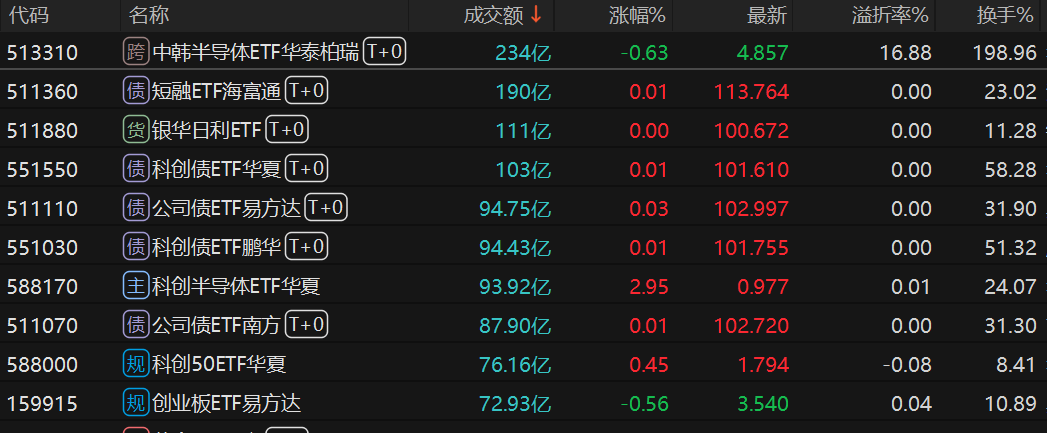Click the 跨 badge on 中韩半导体ETF row
This screenshot has height=433, width=1047.
136,52
